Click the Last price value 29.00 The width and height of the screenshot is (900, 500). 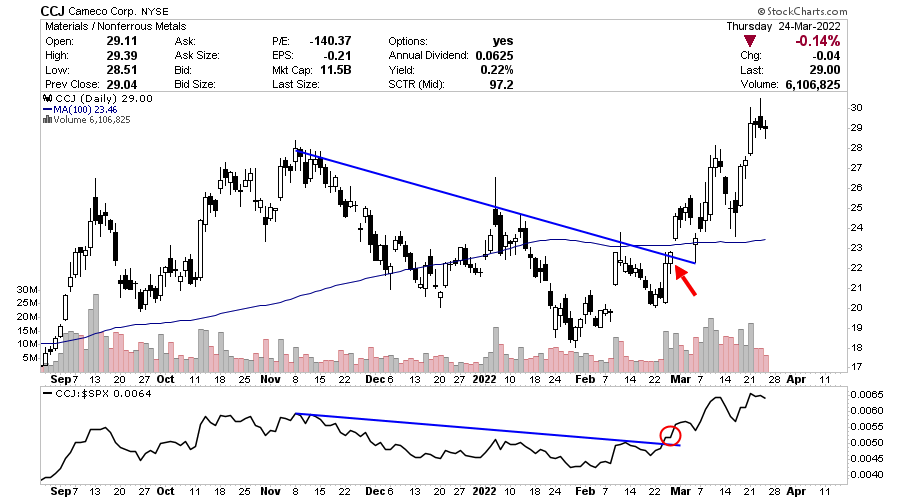pos(825,70)
